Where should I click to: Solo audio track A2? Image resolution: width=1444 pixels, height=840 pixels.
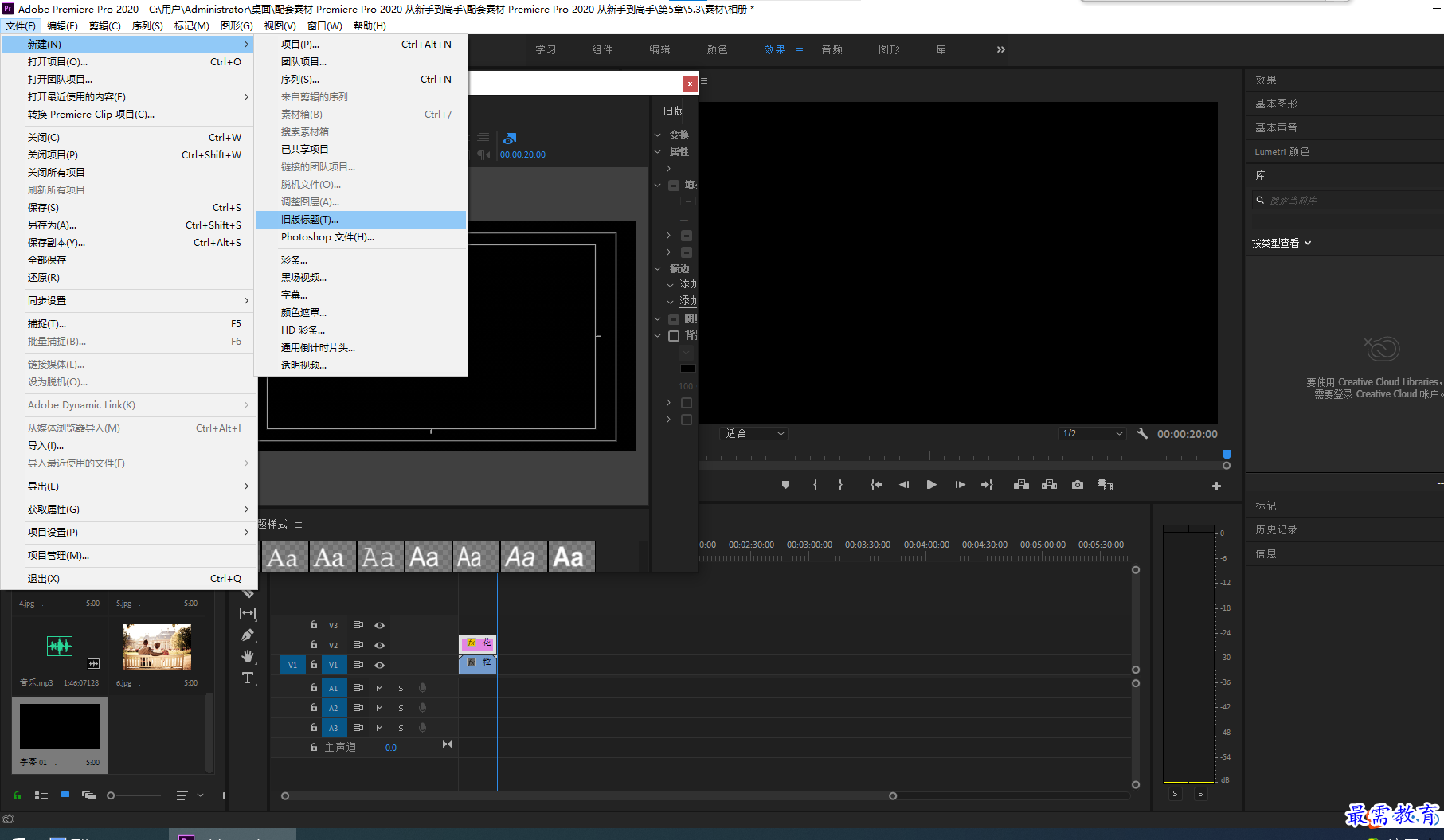pos(401,708)
